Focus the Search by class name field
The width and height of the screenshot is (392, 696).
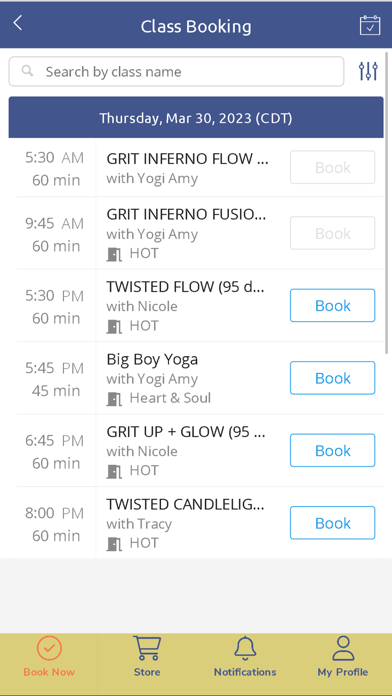(176, 71)
